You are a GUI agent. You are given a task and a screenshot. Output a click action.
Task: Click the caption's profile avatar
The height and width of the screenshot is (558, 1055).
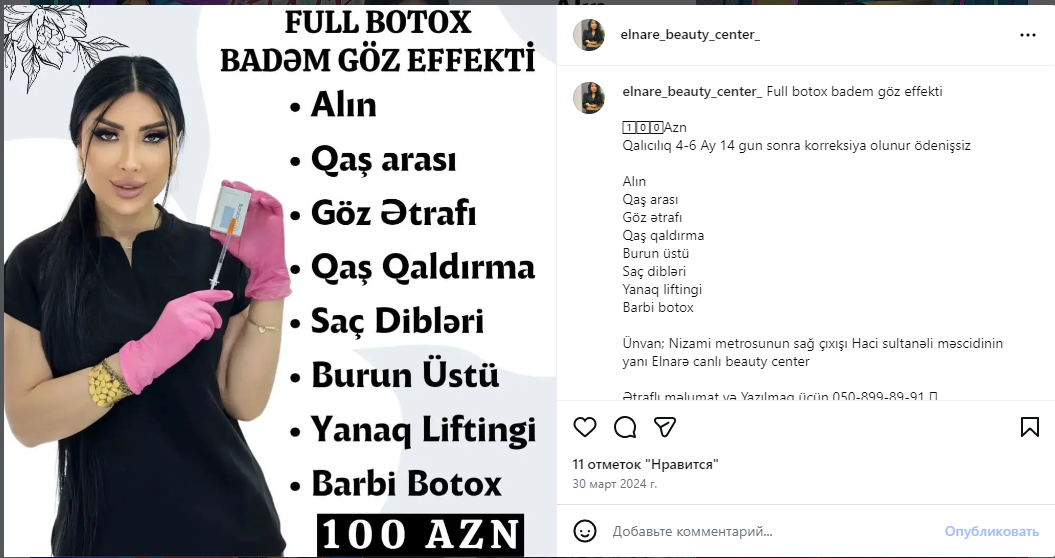click(x=589, y=98)
